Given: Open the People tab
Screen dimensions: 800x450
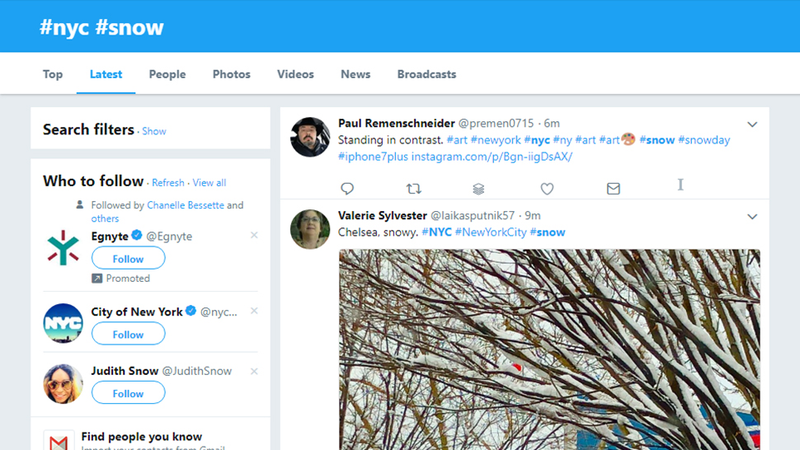Looking at the screenshot, I should pyautogui.click(x=167, y=74).
